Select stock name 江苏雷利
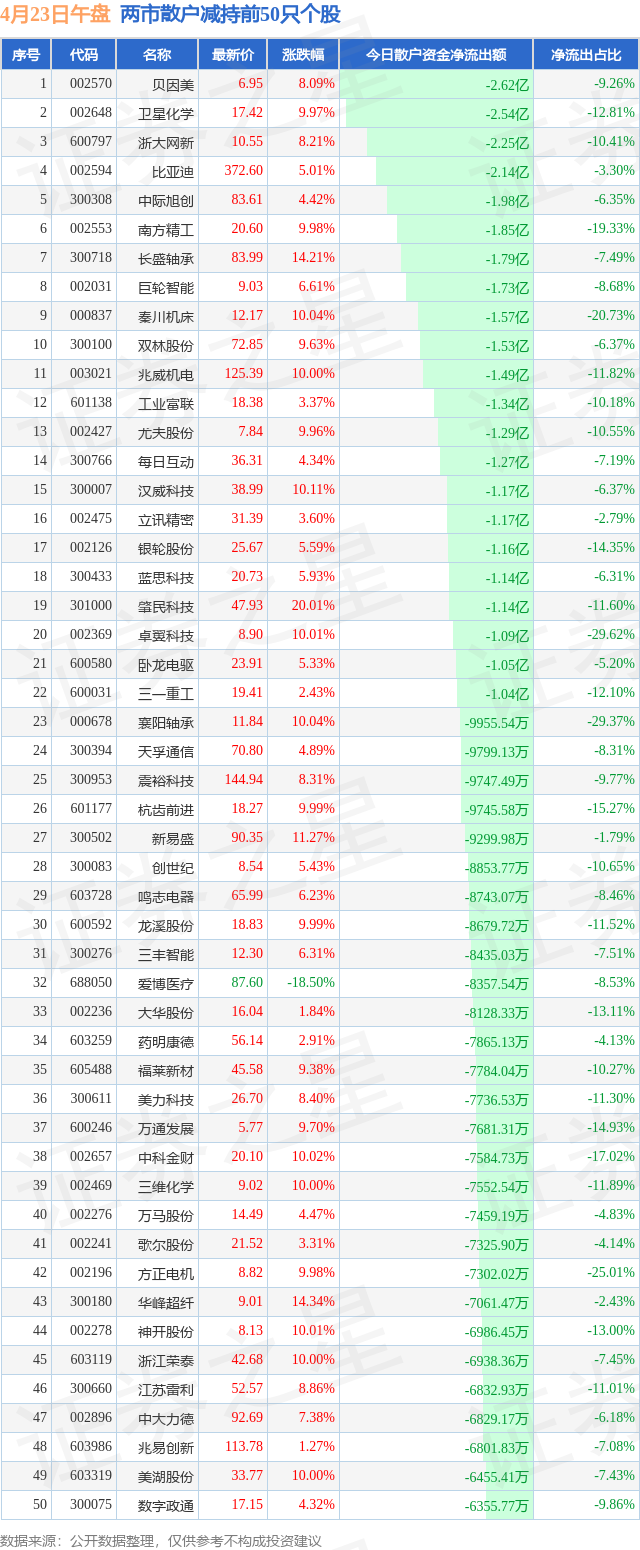 coord(166,1390)
